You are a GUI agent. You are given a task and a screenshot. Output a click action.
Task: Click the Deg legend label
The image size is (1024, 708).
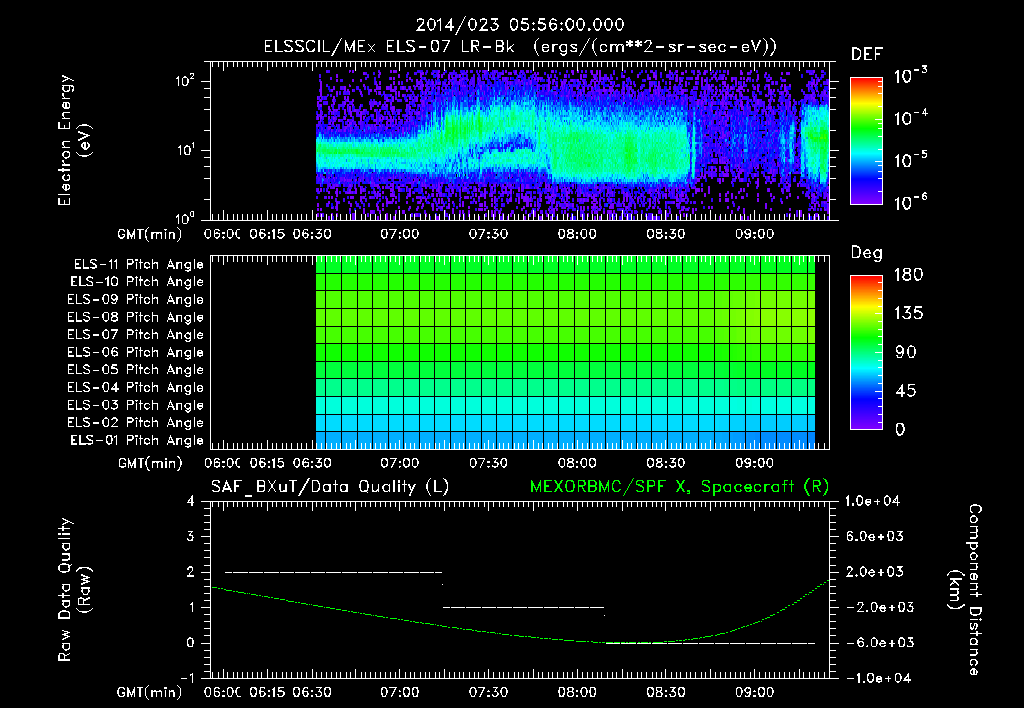(x=867, y=253)
